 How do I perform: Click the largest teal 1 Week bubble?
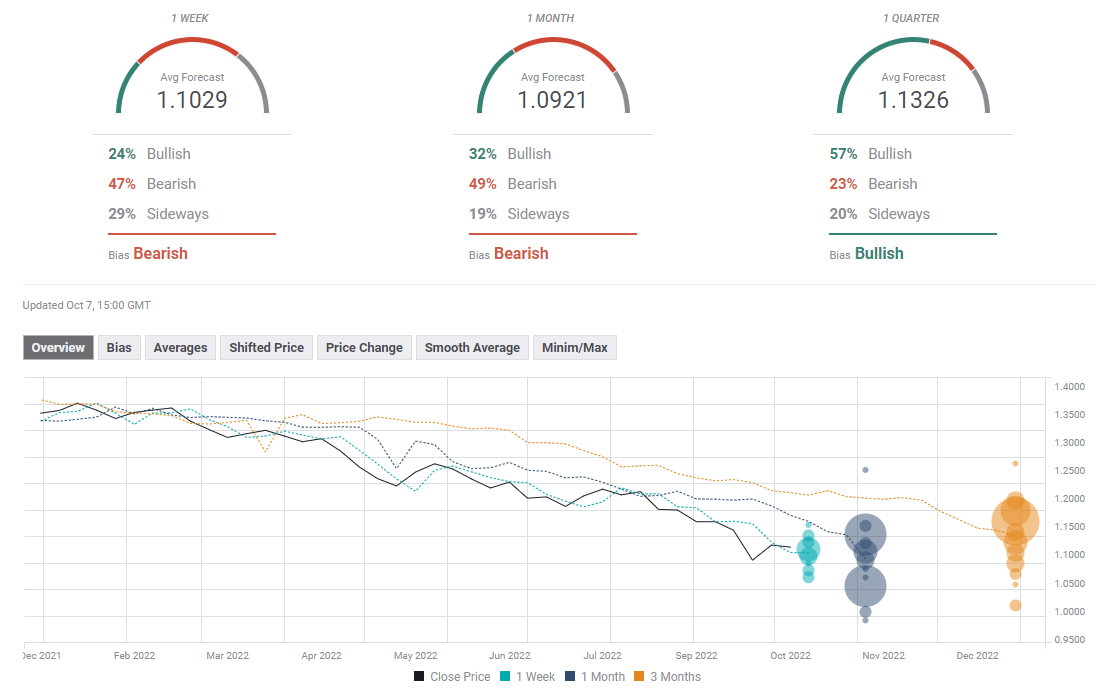point(808,549)
